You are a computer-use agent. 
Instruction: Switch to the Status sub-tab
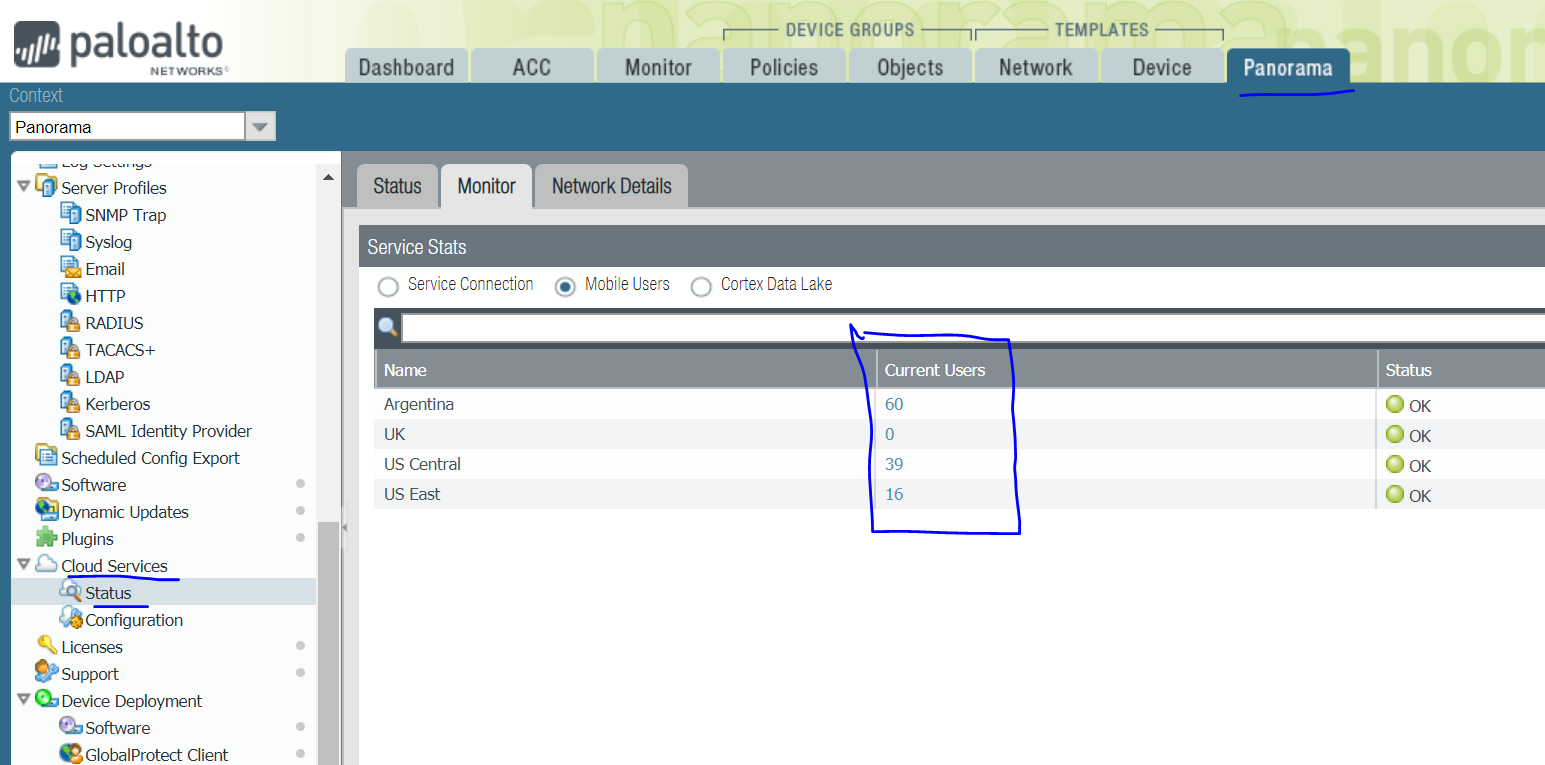(397, 186)
